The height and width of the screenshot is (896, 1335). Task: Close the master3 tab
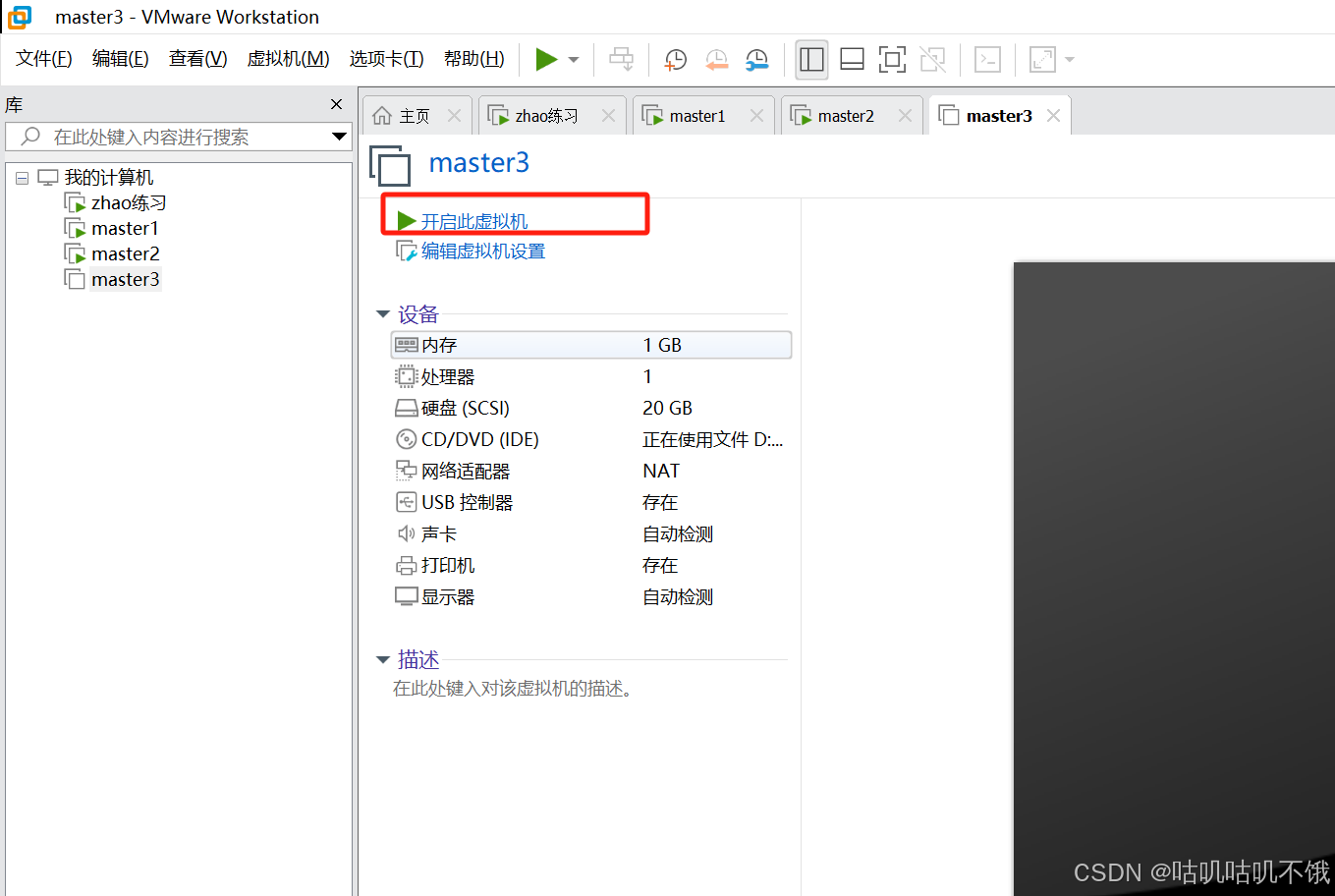tap(1053, 116)
